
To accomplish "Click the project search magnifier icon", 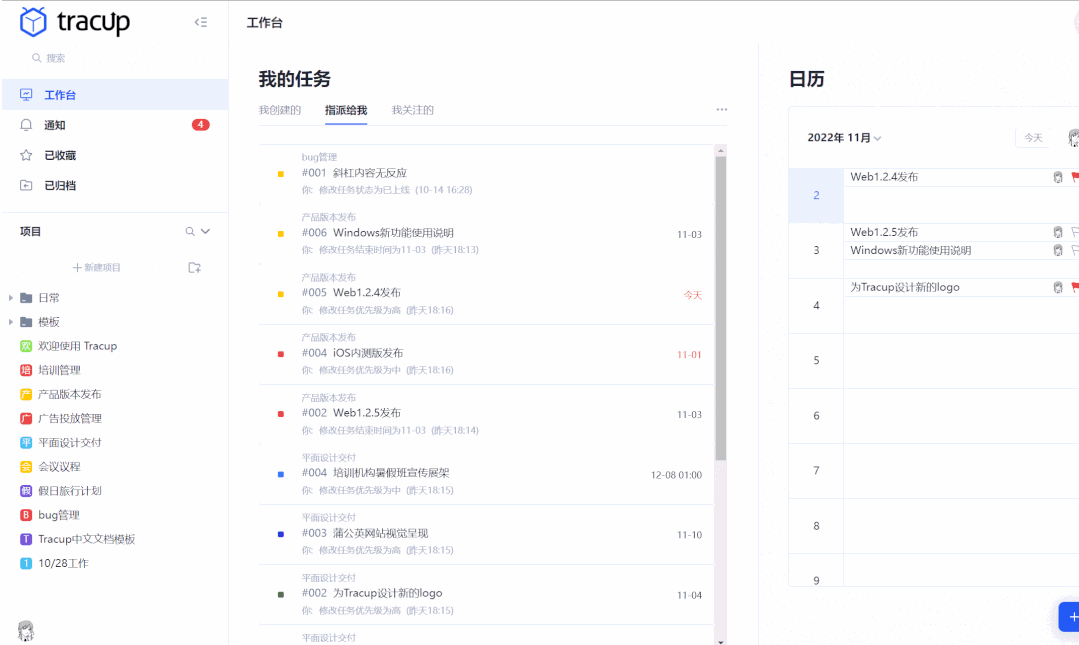I will pyautogui.click(x=189, y=232).
